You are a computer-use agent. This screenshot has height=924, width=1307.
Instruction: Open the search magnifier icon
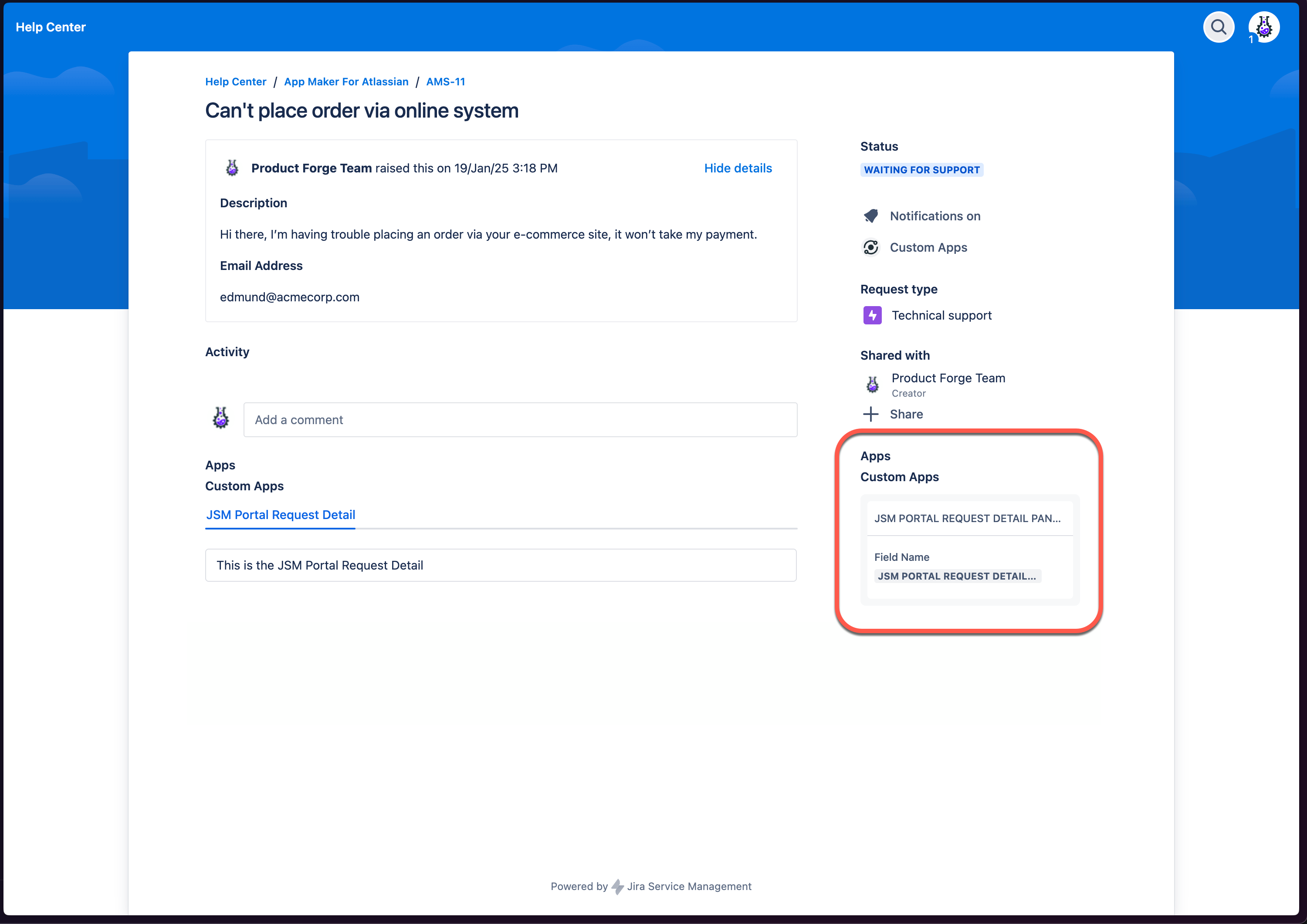click(1218, 27)
